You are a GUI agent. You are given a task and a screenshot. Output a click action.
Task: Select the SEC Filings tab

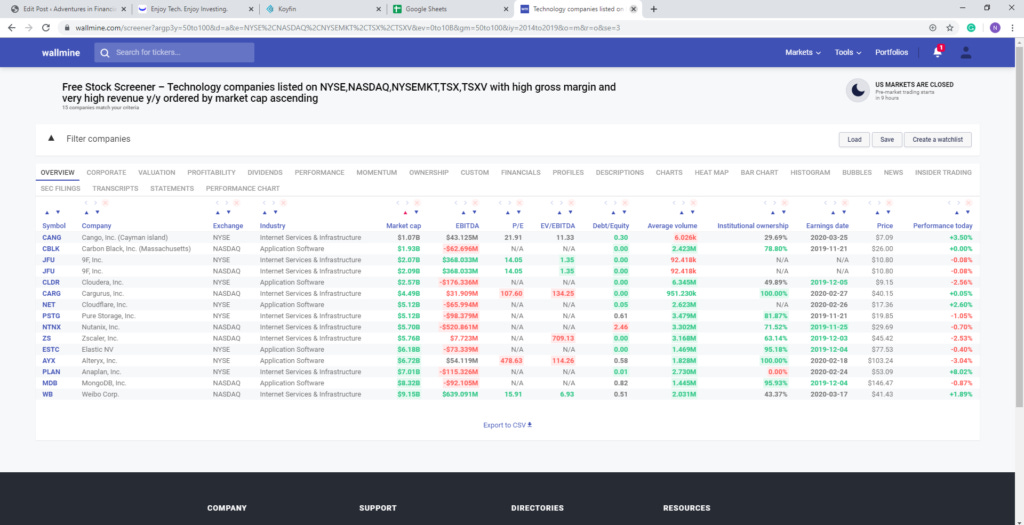tap(60, 188)
